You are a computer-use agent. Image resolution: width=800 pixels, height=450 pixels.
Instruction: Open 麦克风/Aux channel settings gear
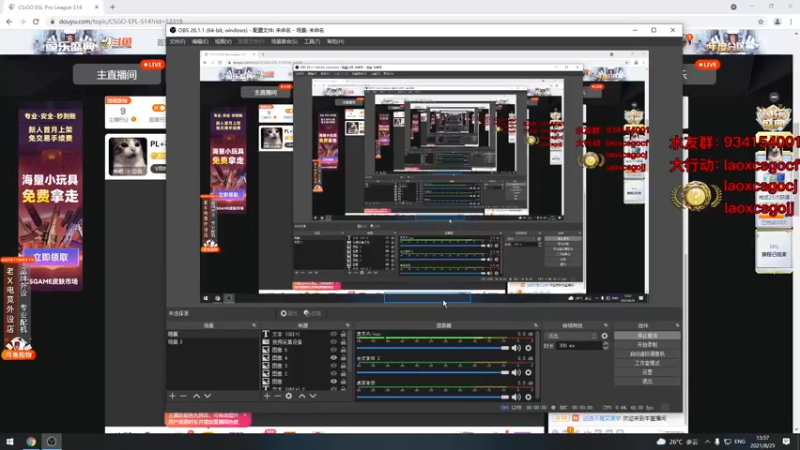tap(529, 348)
